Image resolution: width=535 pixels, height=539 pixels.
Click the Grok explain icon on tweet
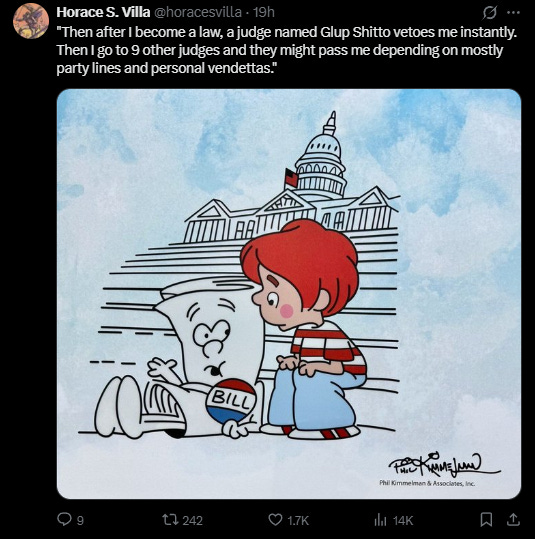pyautogui.click(x=489, y=13)
